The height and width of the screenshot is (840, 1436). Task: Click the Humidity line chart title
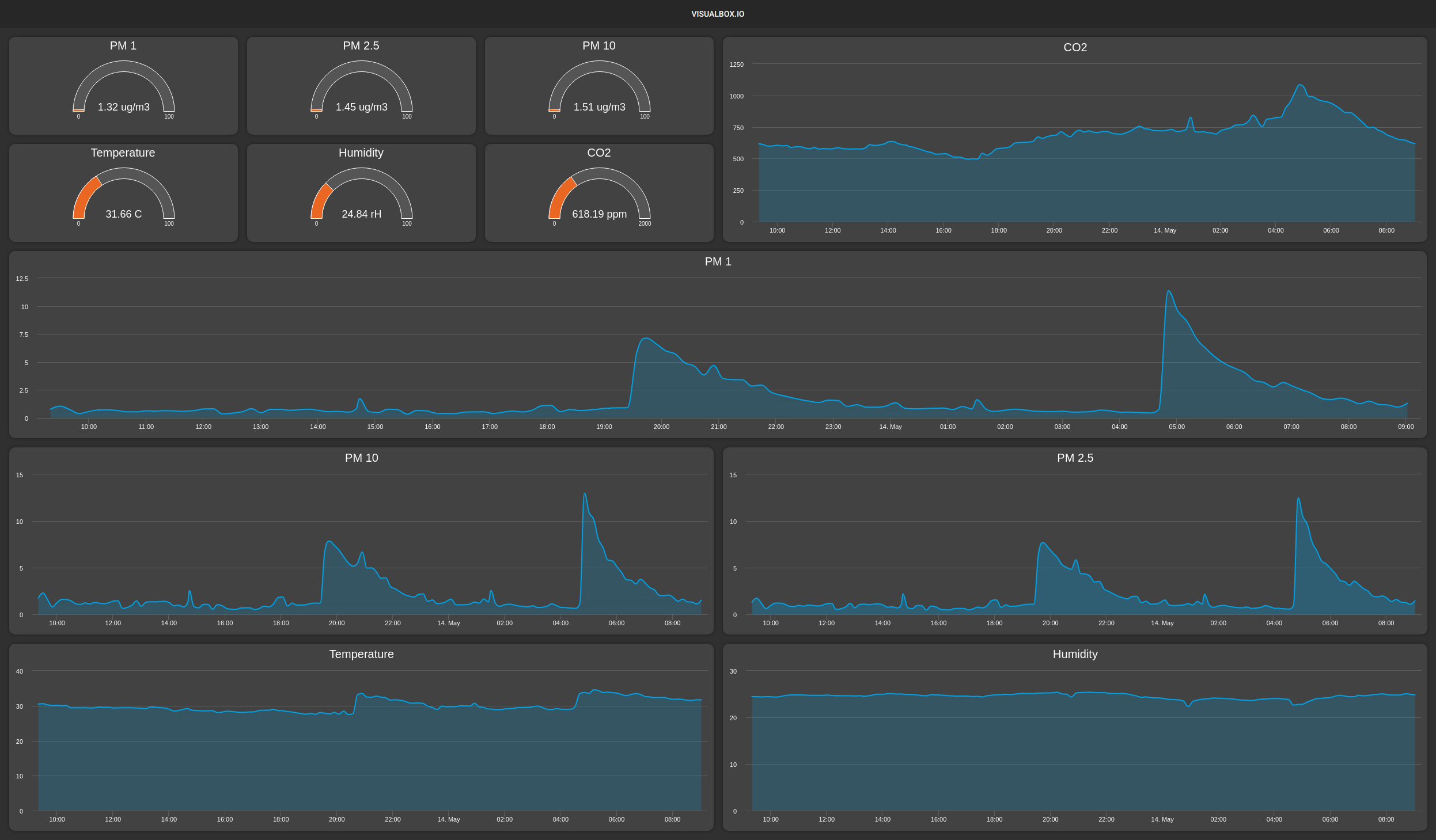(x=1075, y=654)
